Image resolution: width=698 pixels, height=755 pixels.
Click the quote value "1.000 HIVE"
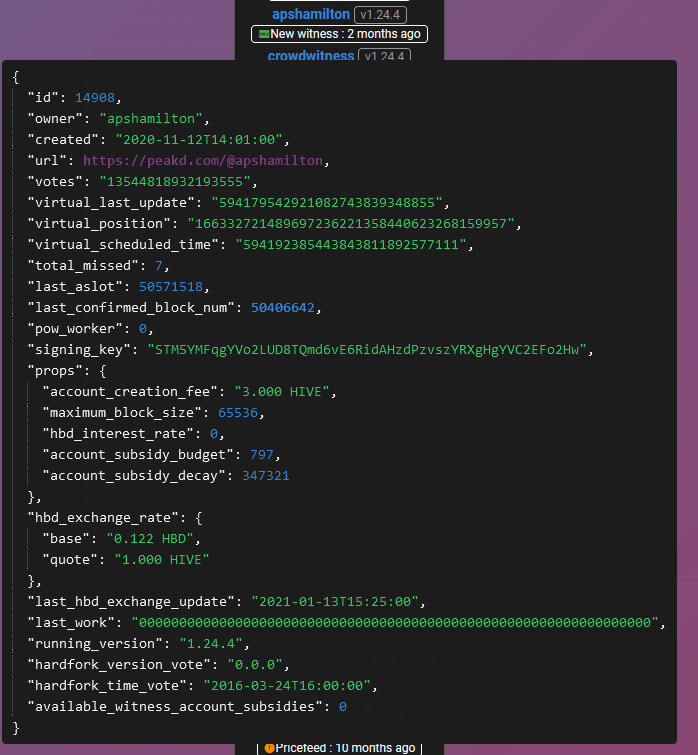162,560
